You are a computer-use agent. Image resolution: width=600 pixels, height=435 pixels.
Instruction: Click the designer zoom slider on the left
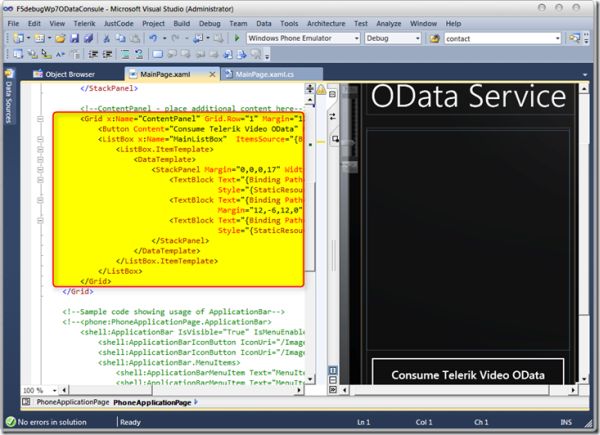coord(349,130)
